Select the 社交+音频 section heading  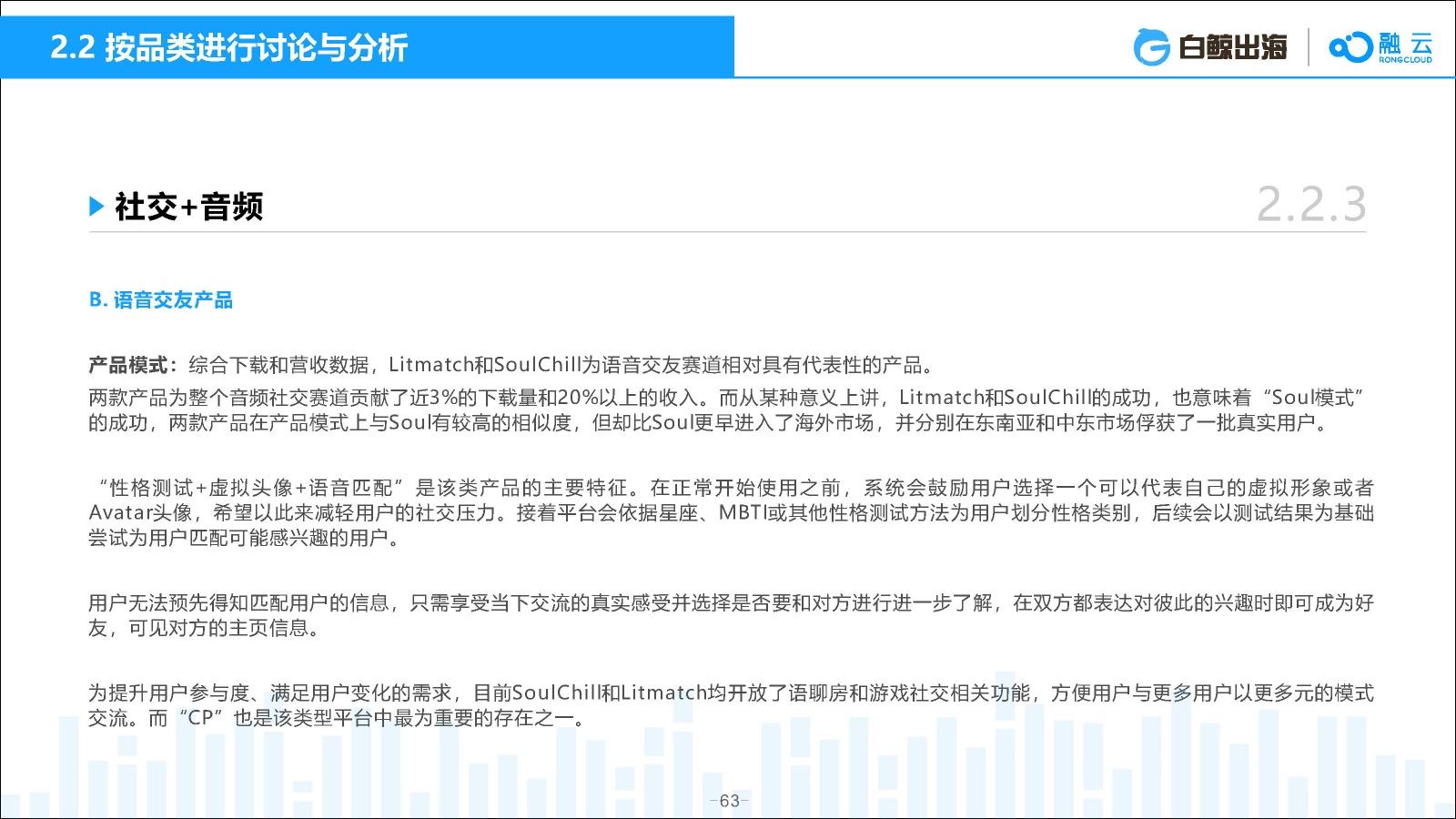click(x=188, y=207)
